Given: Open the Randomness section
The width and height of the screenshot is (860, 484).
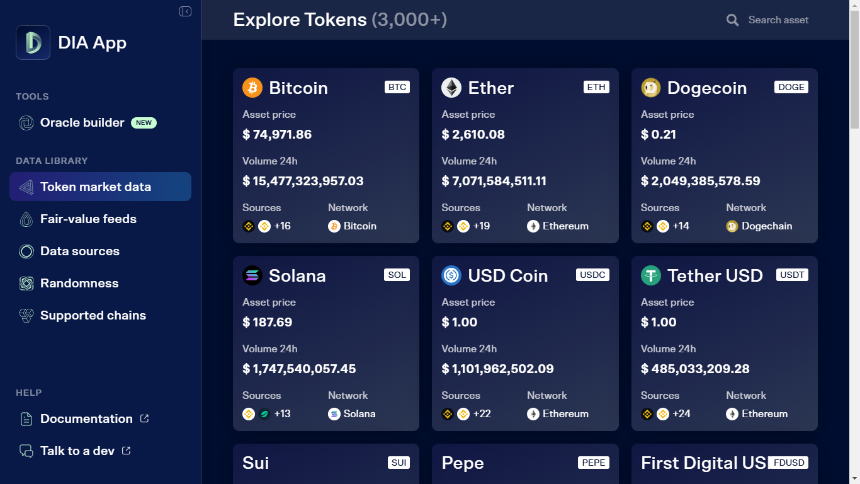Looking at the screenshot, I should [x=79, y=283].
